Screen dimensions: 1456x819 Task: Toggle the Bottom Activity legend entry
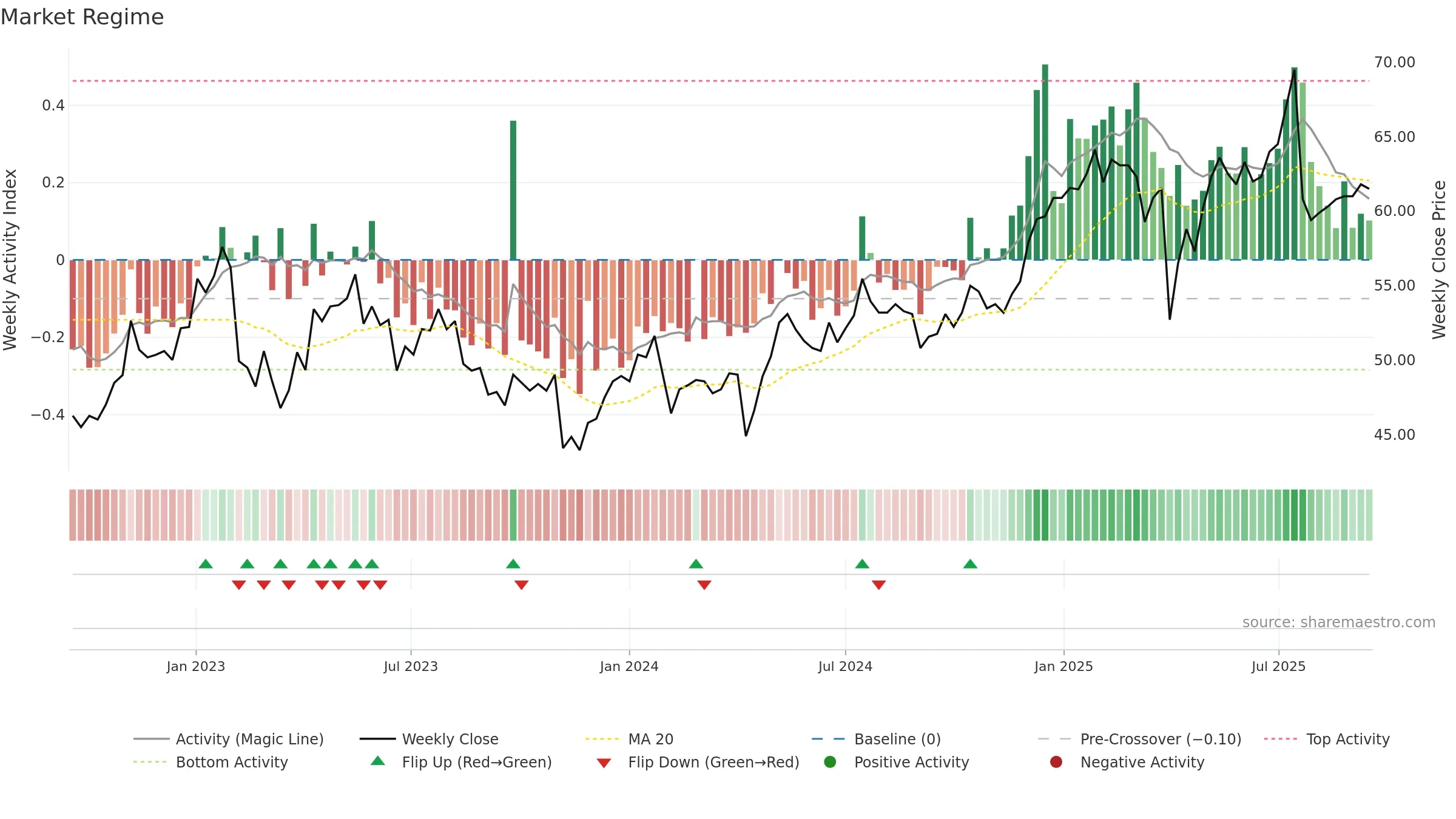coord(211,762)
